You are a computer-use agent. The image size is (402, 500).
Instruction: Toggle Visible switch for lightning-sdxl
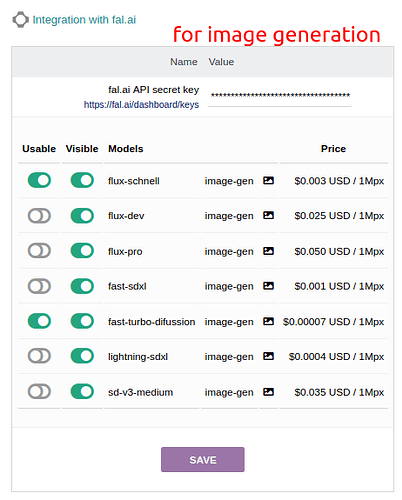[x=82, y=356]
